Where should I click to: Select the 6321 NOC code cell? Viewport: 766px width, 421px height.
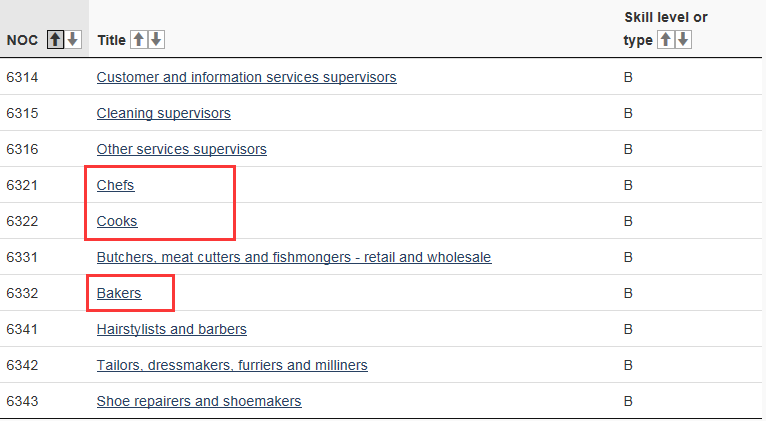pyautogui.click(x=22, y=185)
